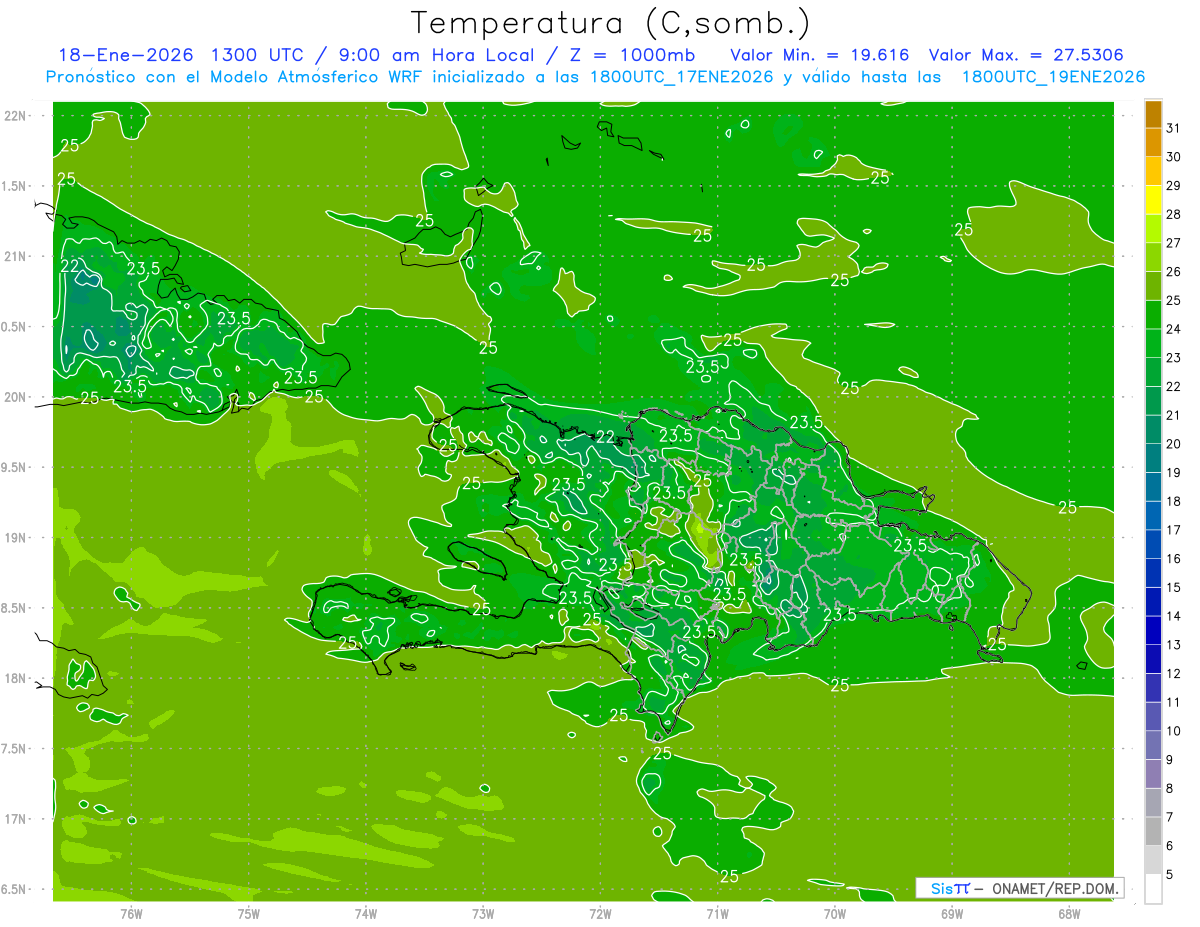
Task: Click the "22N" latitude axis label
Action: pos(15,116)
